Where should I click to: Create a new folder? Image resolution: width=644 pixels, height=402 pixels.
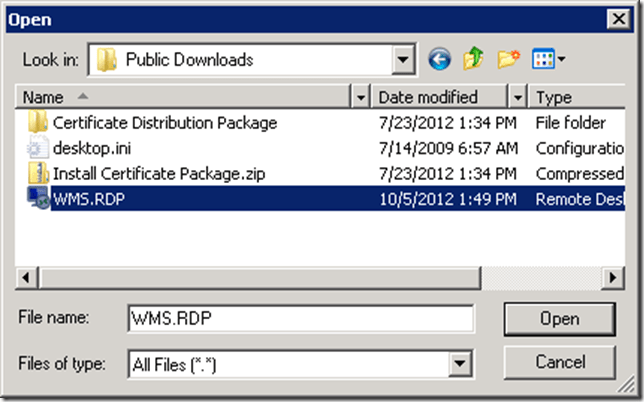tap(507, 60)
